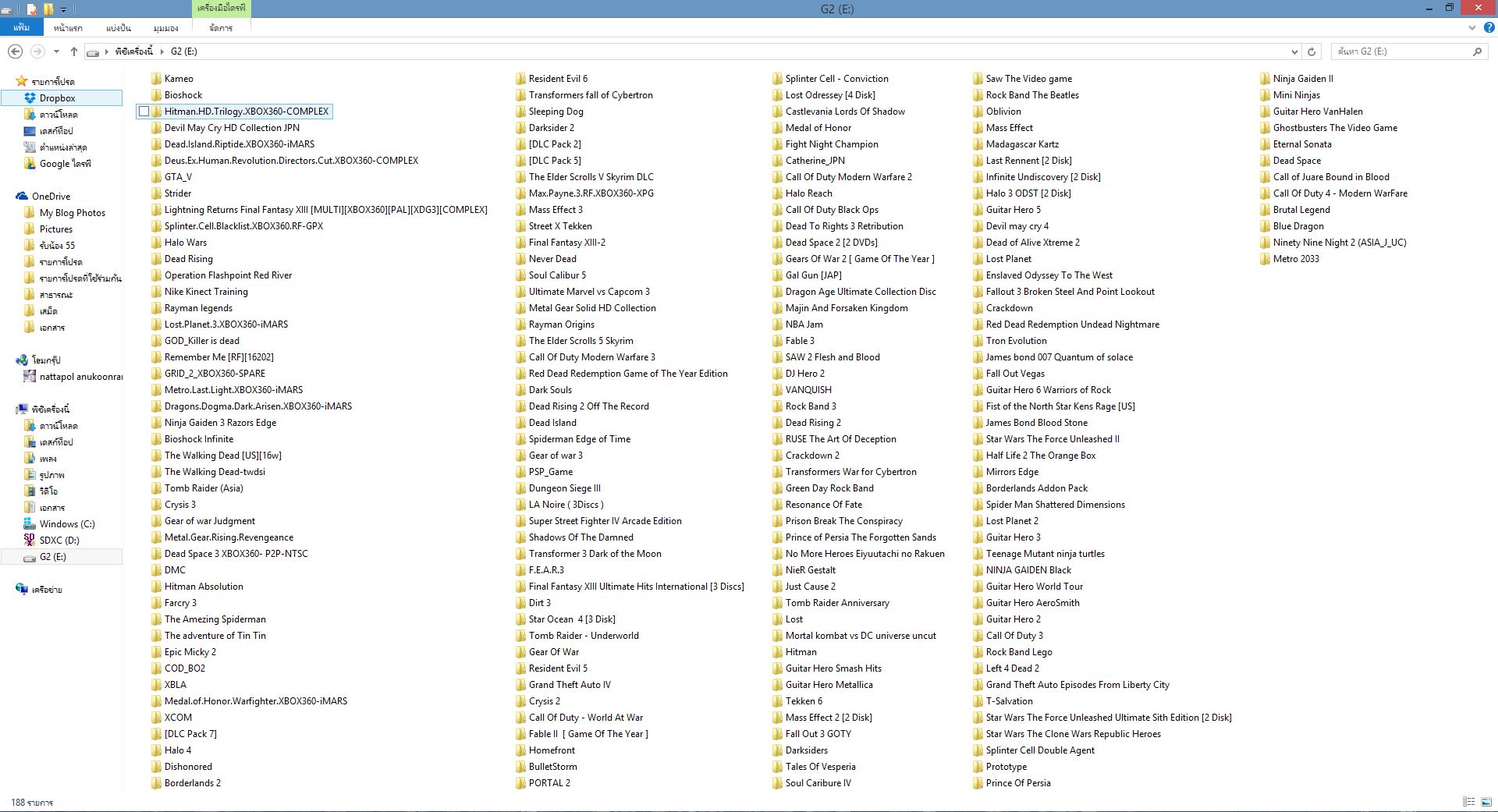
Task: Select the Prototype folder
Action: tap(1006, 767)
